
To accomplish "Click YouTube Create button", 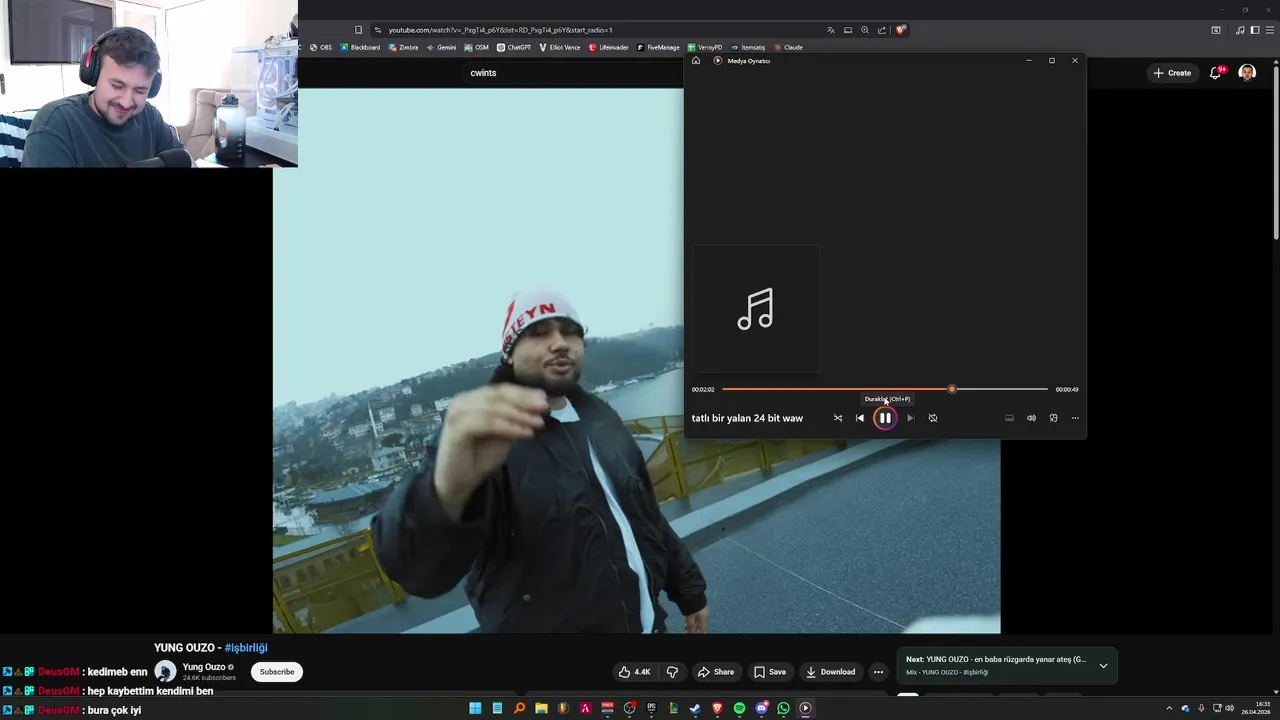I will (1172, 73).
